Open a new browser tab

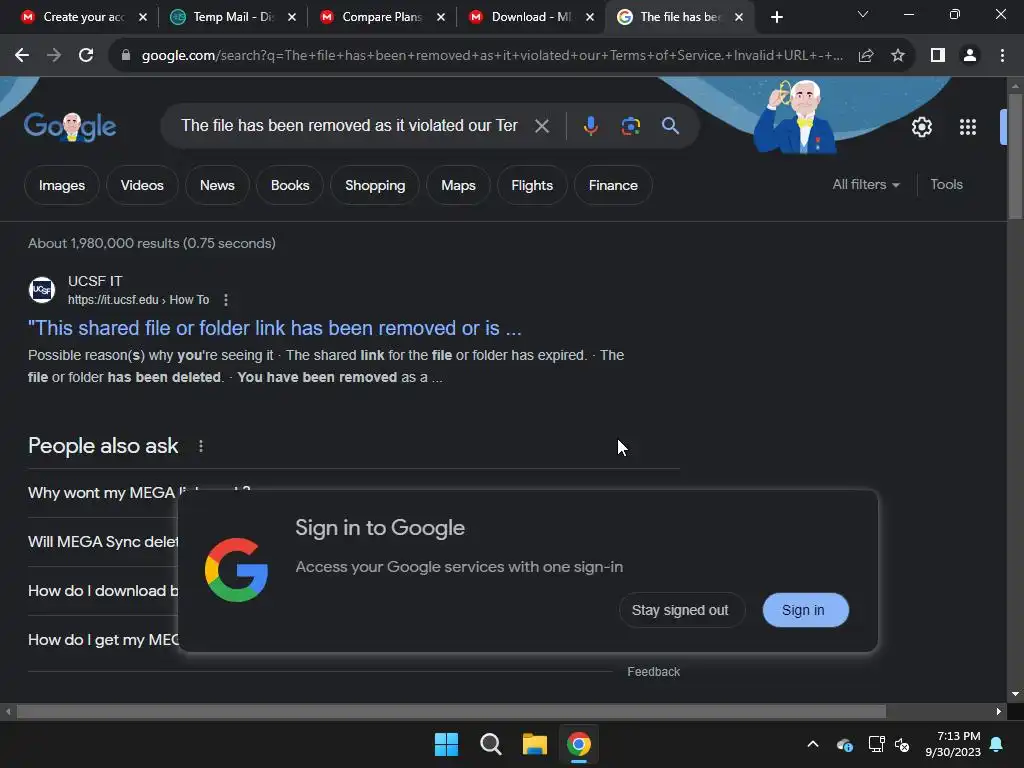[776, 17]
